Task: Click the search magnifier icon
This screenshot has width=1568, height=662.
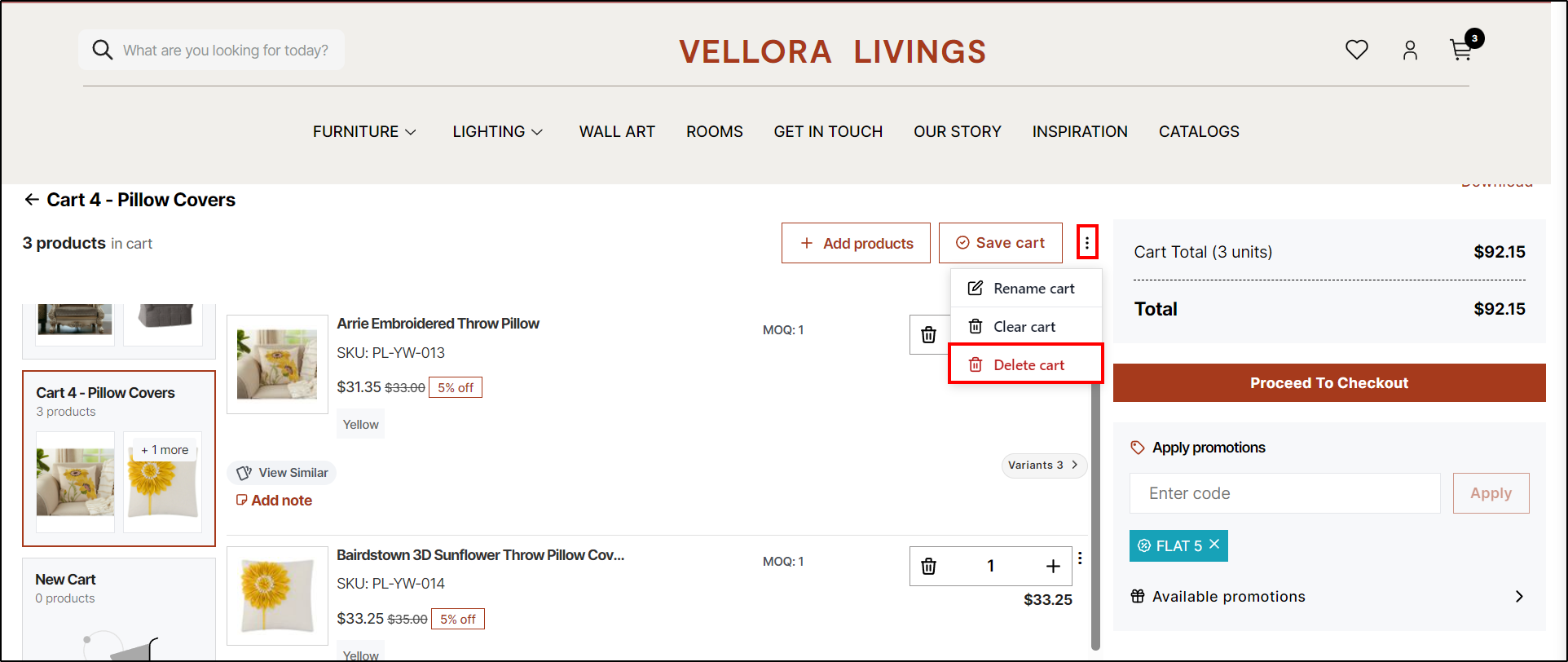Action: point(102,50)
